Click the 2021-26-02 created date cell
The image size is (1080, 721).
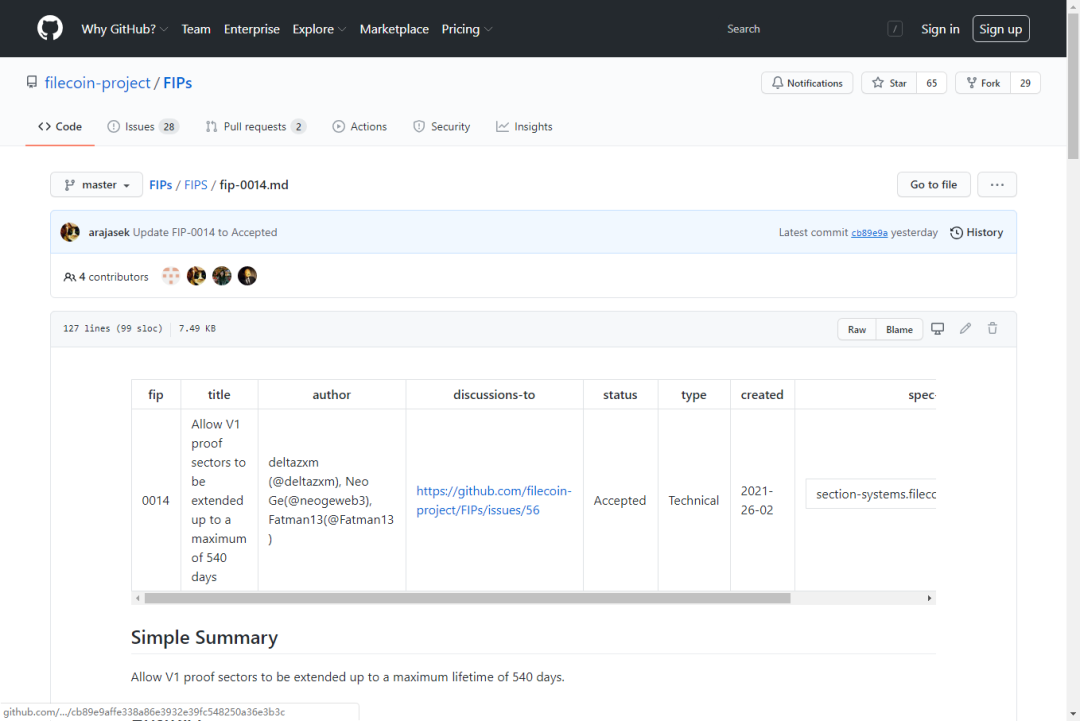pos(762,501)
